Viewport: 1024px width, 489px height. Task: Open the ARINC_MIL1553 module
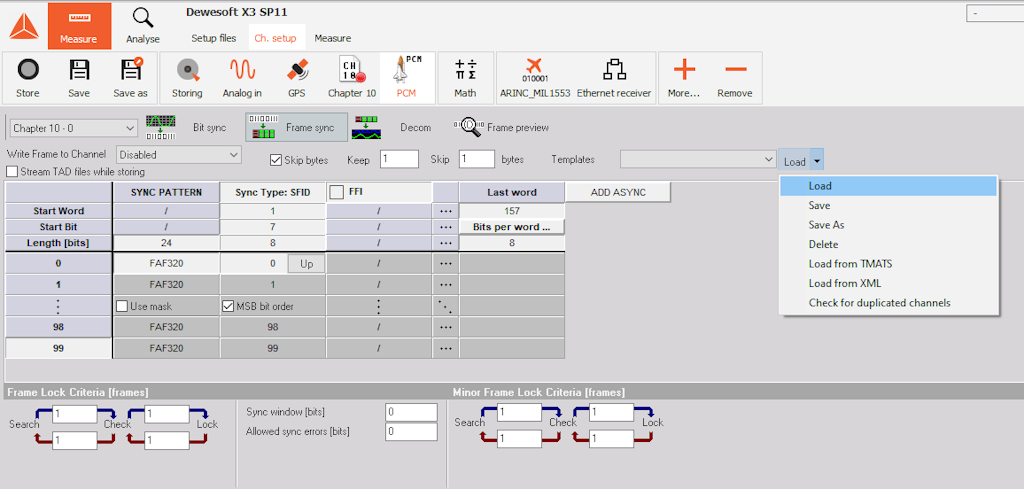[534, 77]
